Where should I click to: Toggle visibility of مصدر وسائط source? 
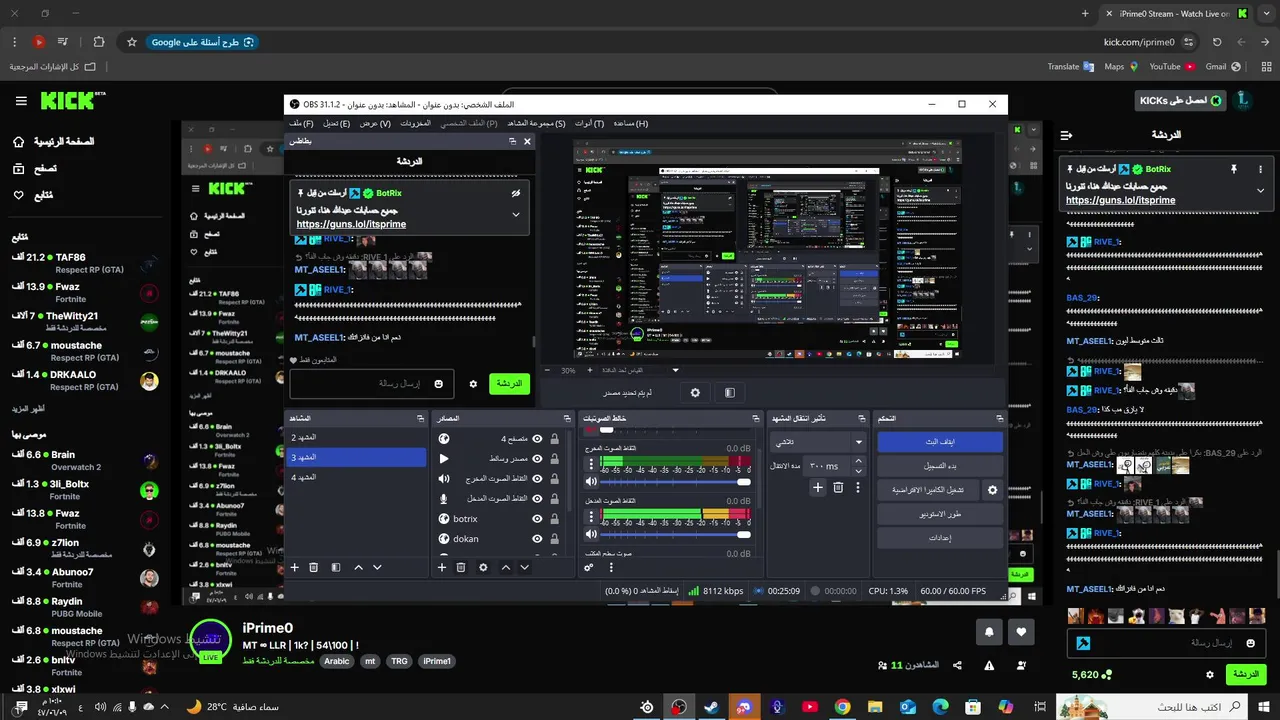tap(538, 458)
